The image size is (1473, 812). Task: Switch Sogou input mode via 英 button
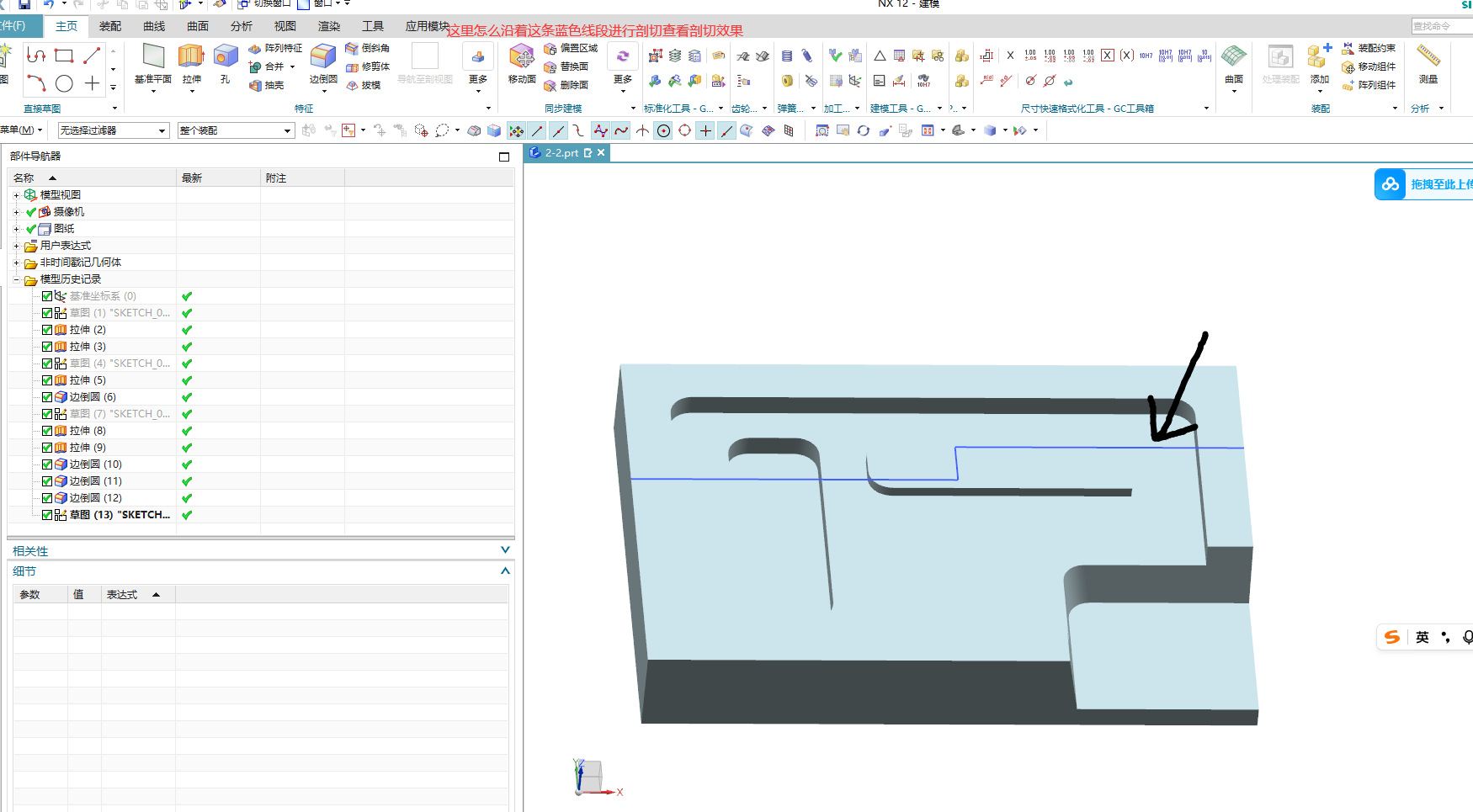click(1422, 637)
